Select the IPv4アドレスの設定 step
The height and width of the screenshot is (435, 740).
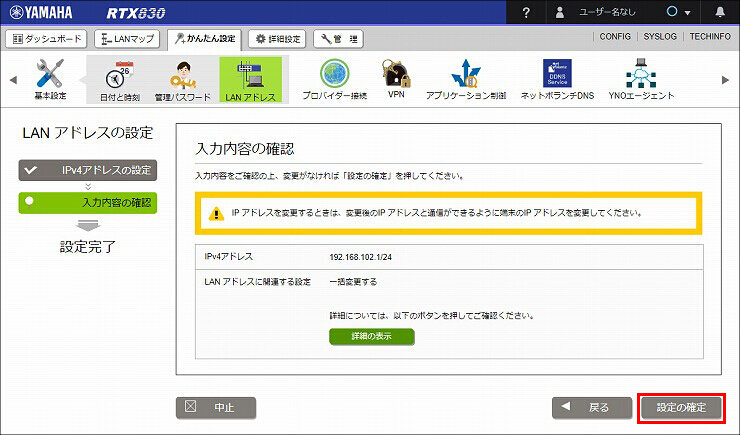88,170
